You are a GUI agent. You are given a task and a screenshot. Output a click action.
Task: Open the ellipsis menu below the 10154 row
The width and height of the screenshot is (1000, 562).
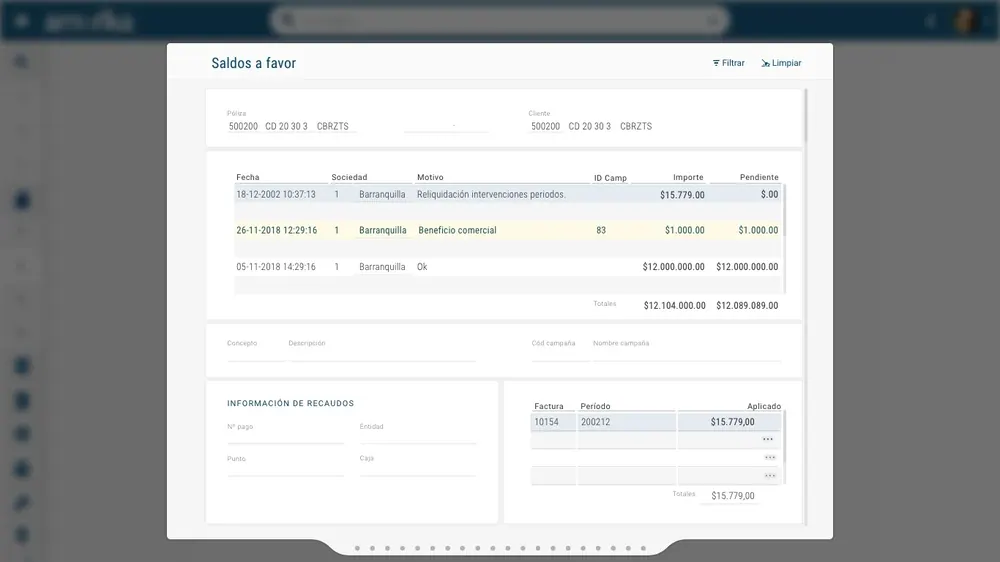click(768, 439)
